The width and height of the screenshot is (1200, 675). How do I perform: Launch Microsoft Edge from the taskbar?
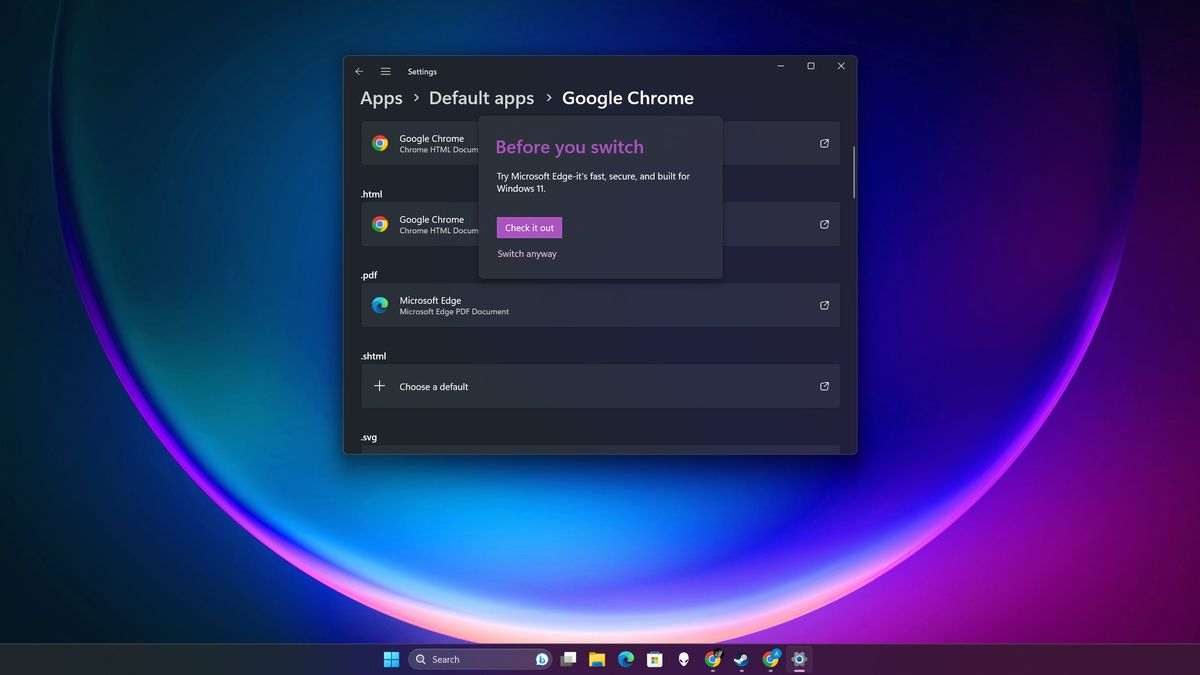pos(625,659)
